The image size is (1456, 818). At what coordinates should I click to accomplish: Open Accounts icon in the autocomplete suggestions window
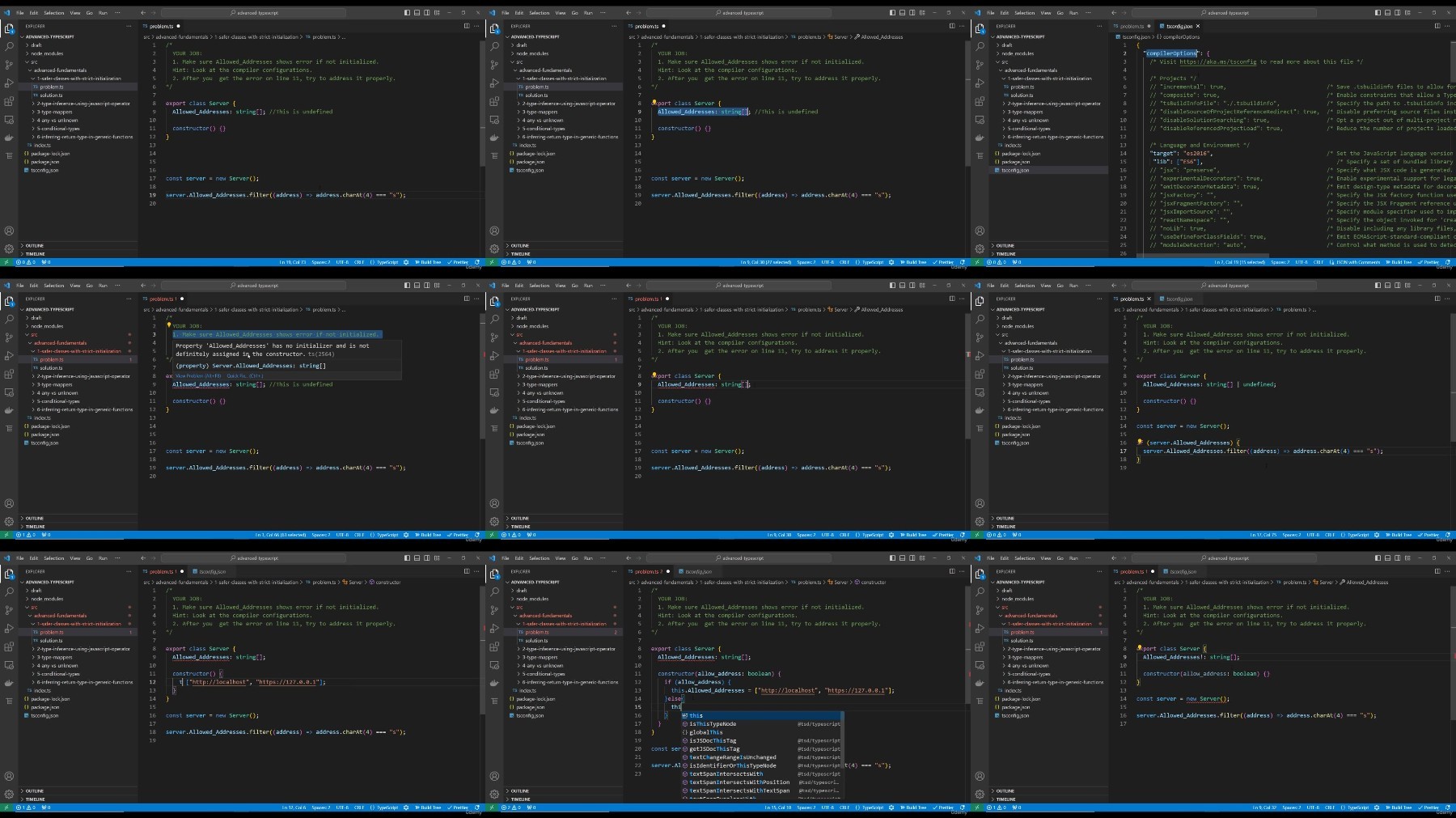[x=494, y=776]
